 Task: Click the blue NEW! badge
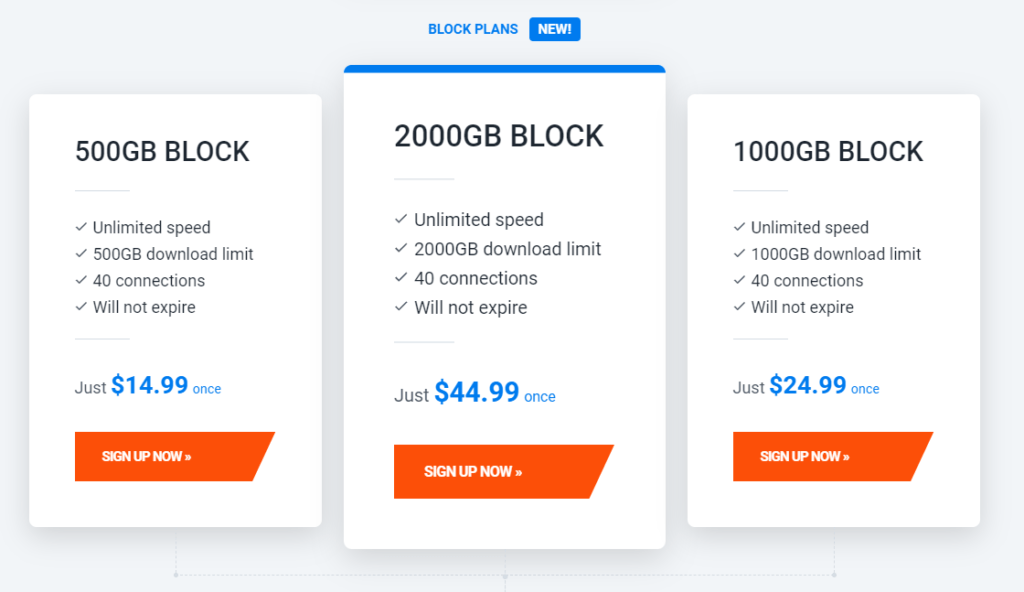click(554, 29)
